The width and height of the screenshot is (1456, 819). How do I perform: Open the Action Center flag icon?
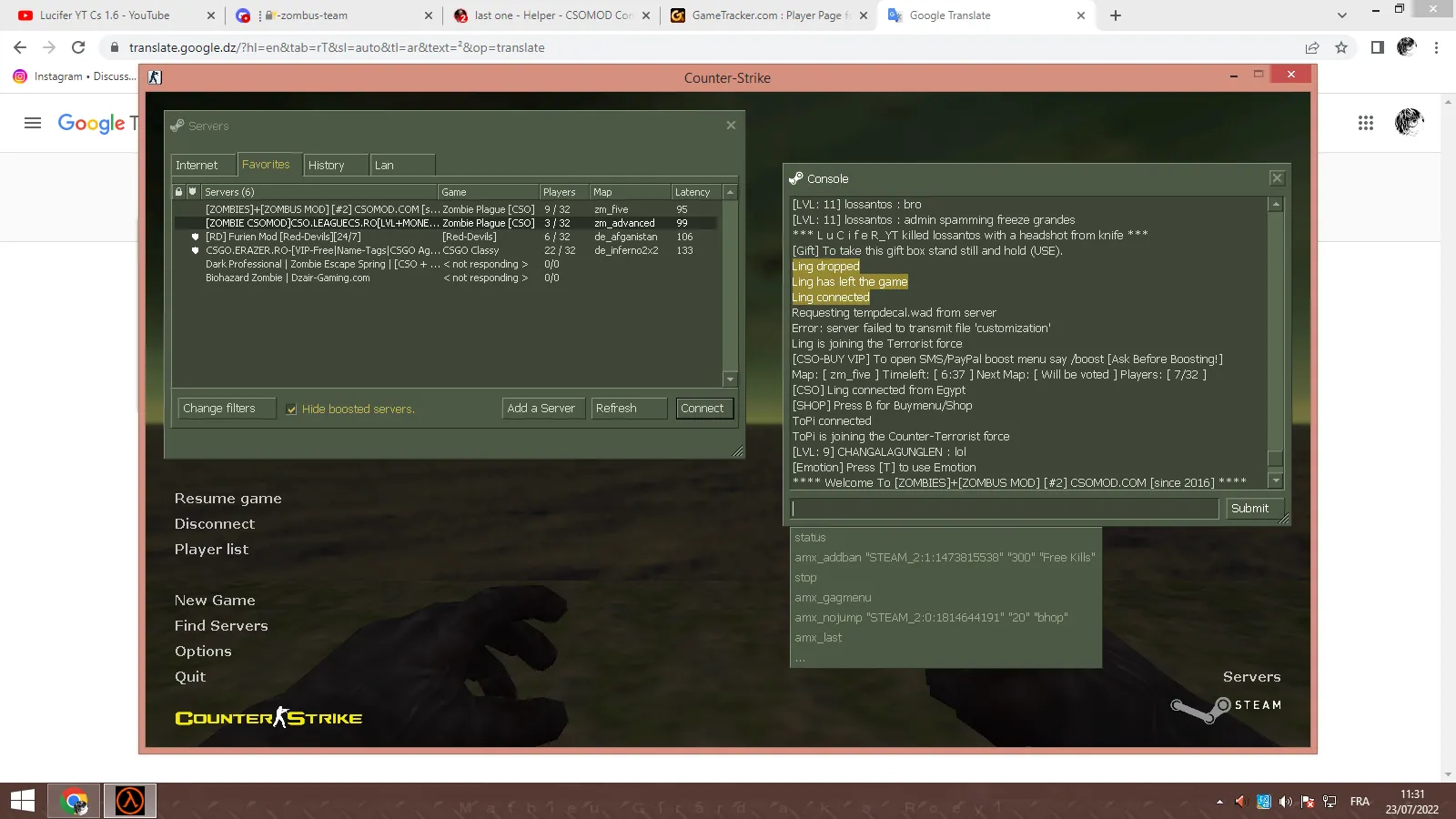pos(1308,802)
